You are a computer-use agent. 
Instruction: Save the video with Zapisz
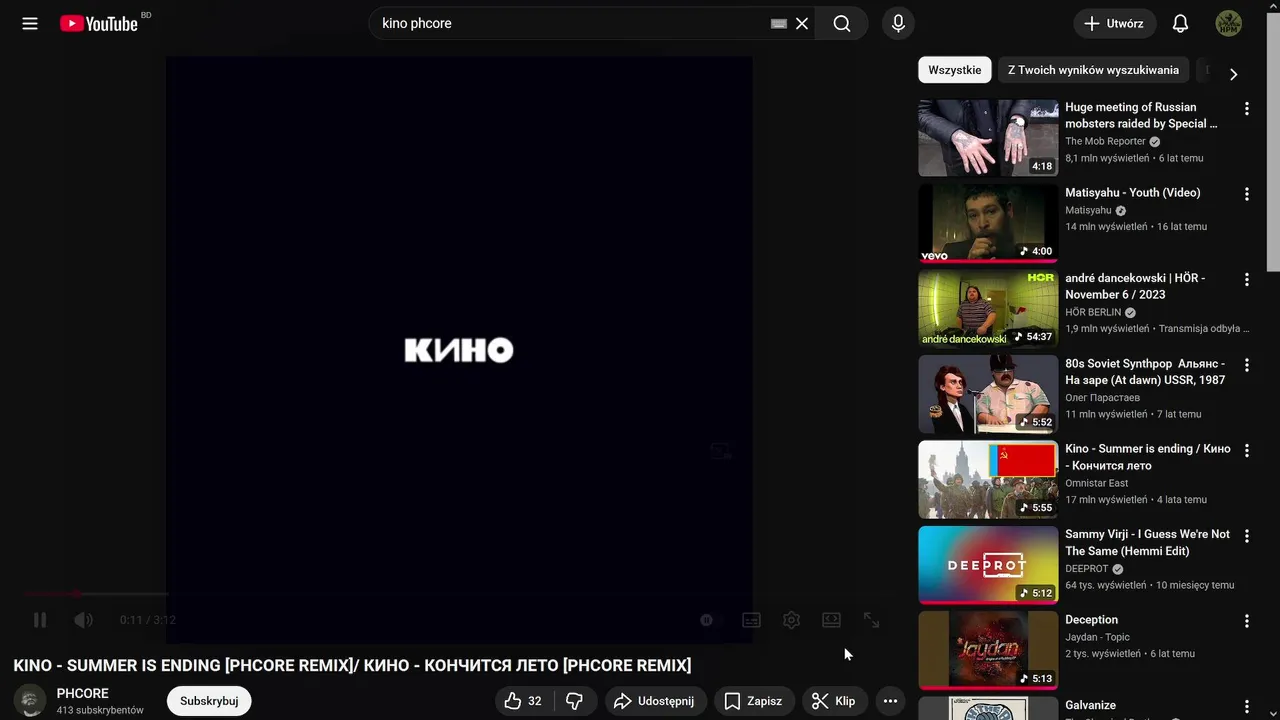(754, 701)
